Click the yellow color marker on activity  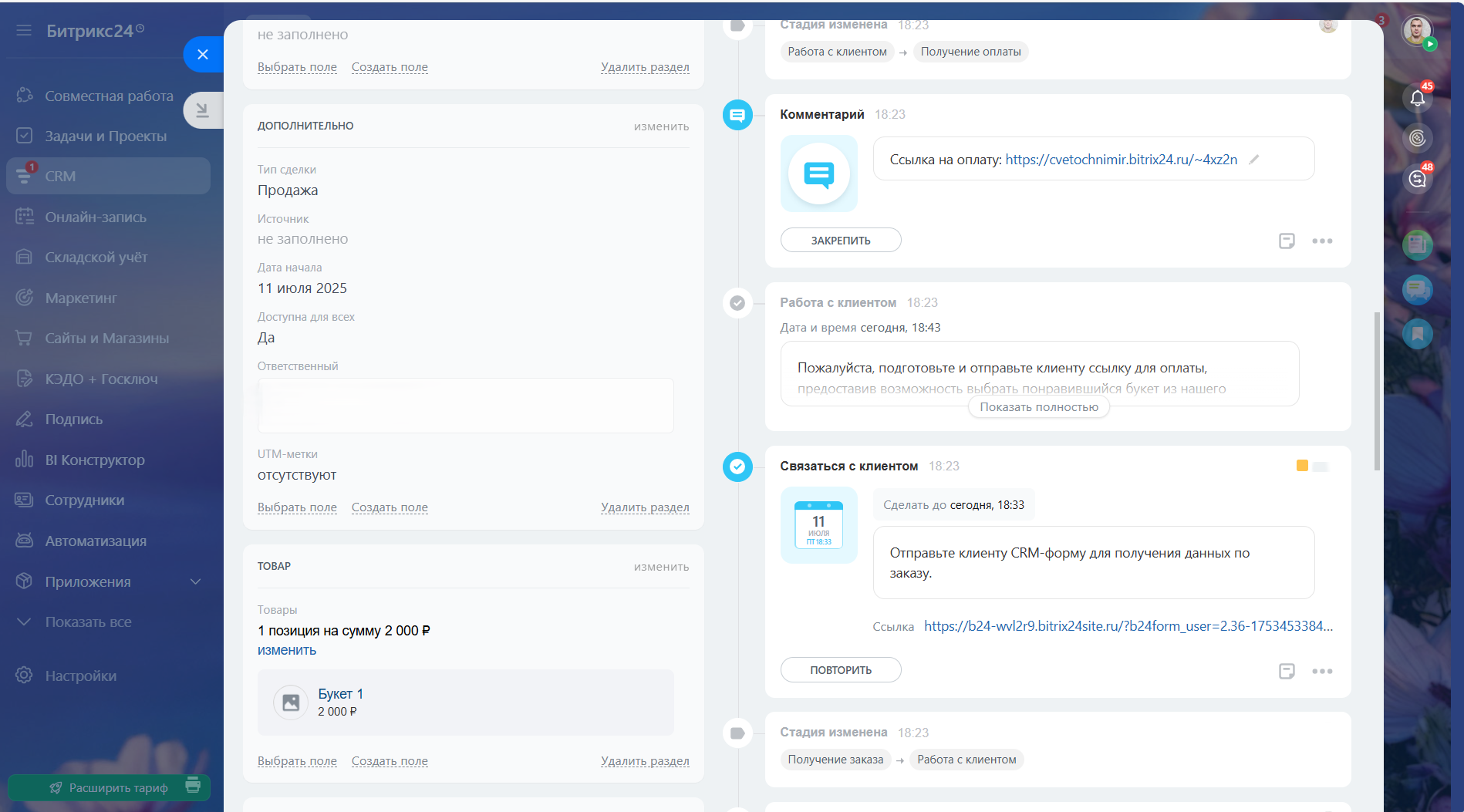pos(1302,466)
